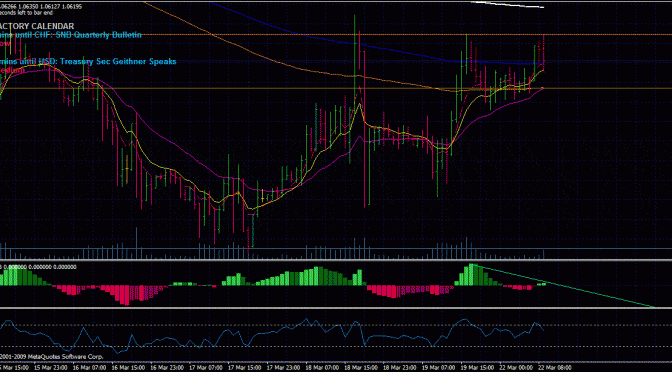Click the '19 Mar 15:00' time axis label
Viewport: 672px width, 372px height.
477,368
